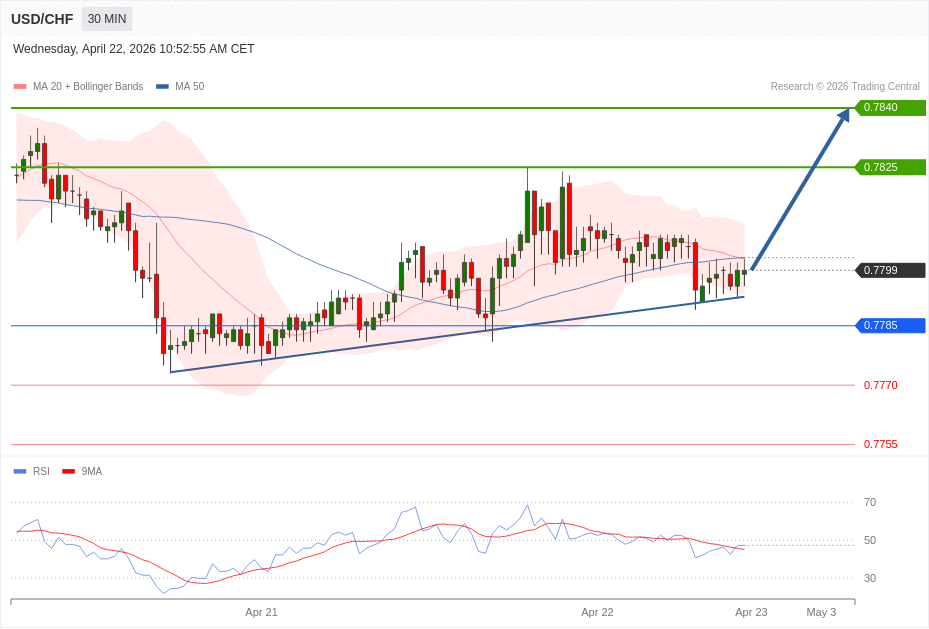Toggle the MA 20 + Bollinger Bands legend label
This screenshot has width=929, height=629.
click(x=88, y=87)
